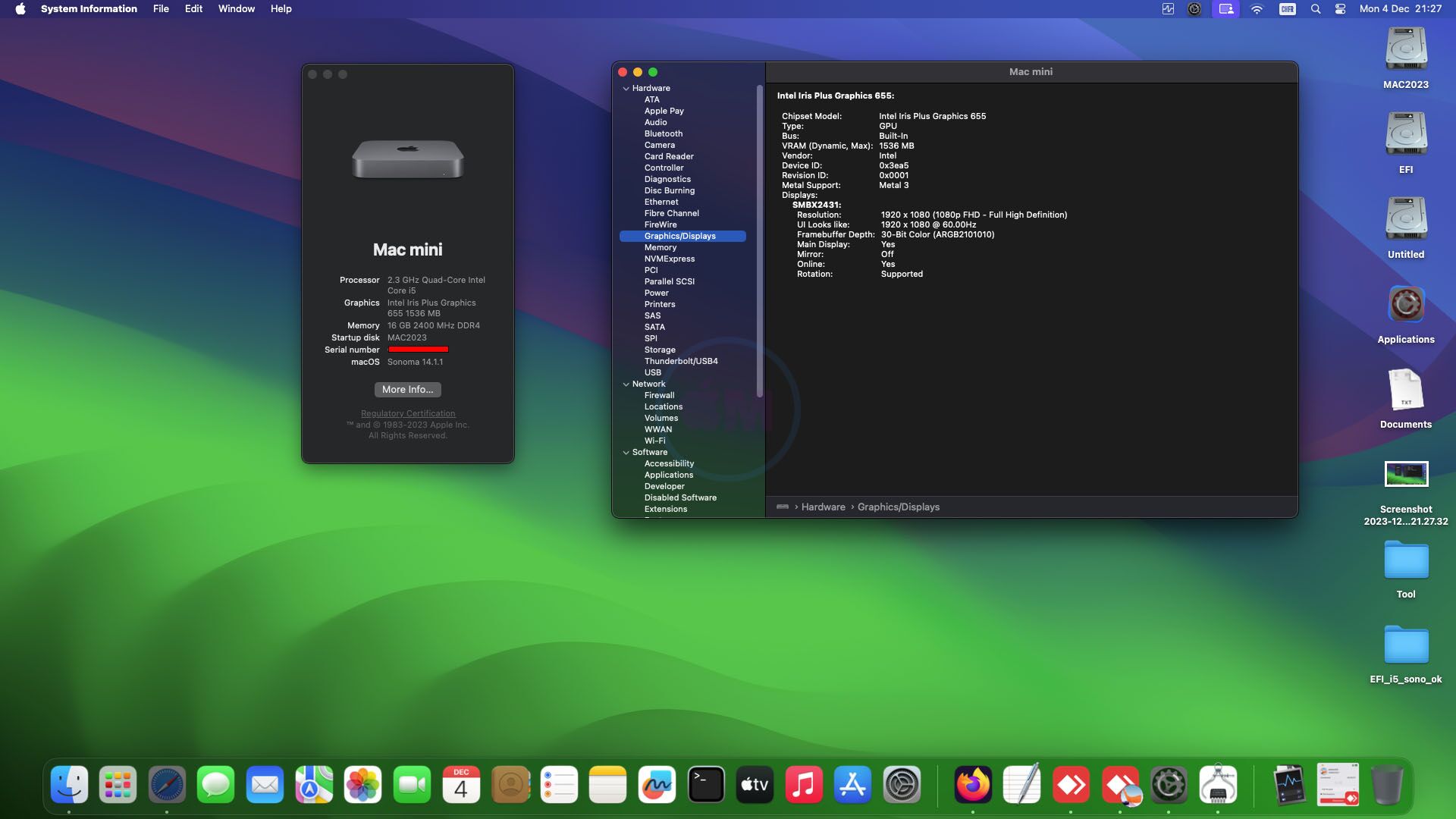Collapse the Hardware section
The width and height of the screenshot is (1456, 819).
pyautogui.click(x=626, y=89)
